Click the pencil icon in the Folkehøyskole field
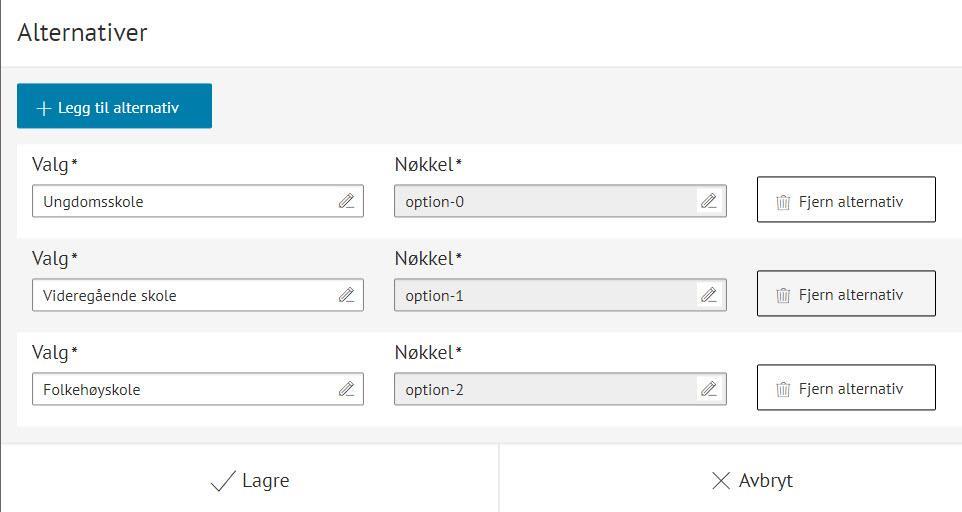 tap(346, 389)
